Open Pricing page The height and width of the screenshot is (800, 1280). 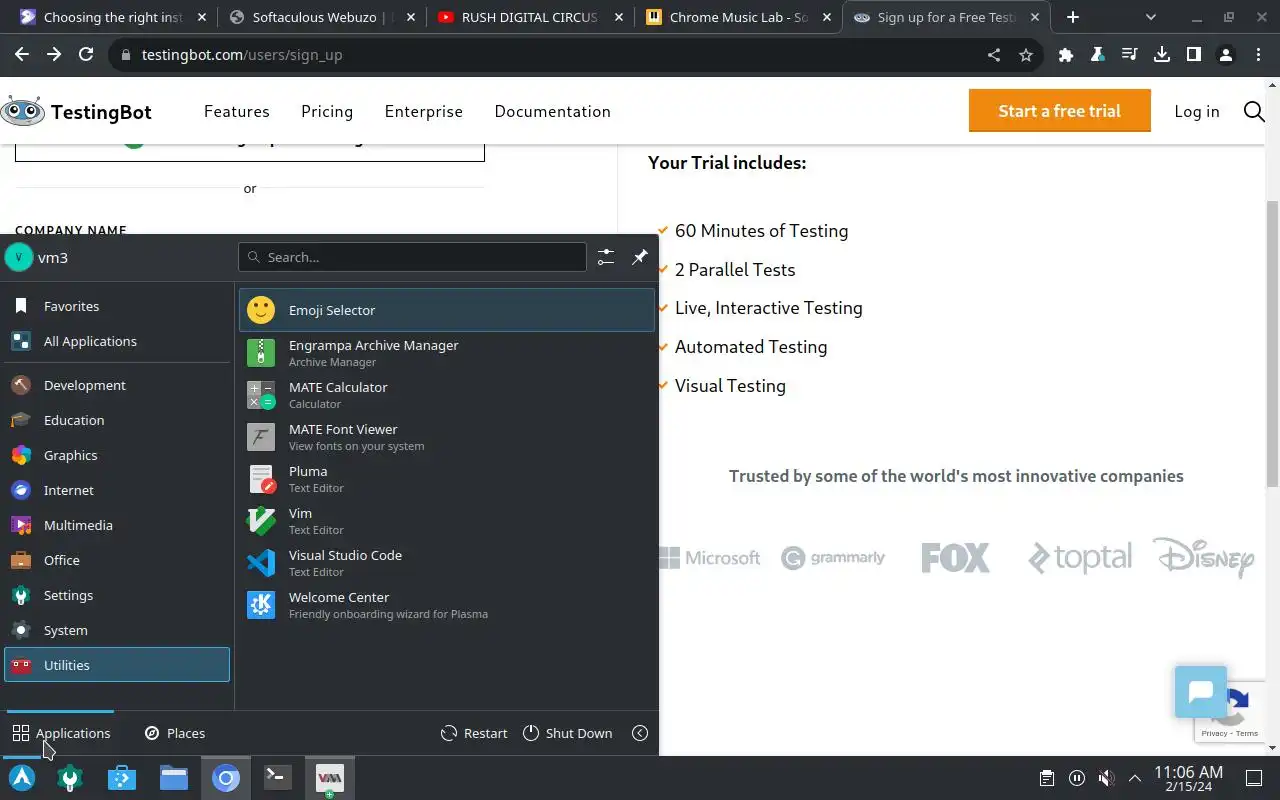coord(327,111)
